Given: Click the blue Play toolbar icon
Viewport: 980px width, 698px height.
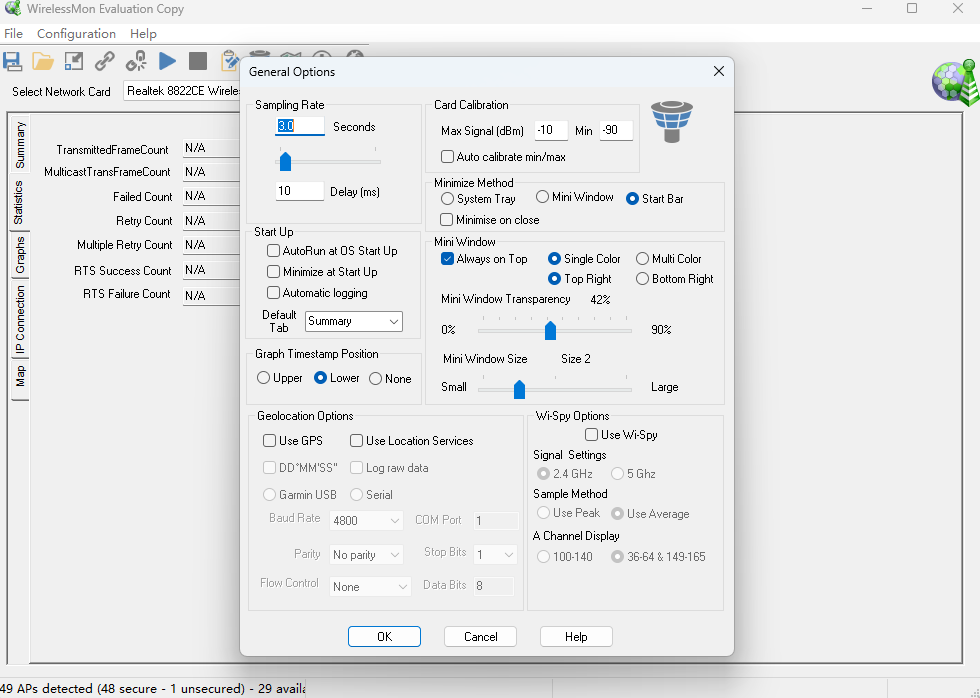Looking at the screenshot, I should (x=167, y=61).
